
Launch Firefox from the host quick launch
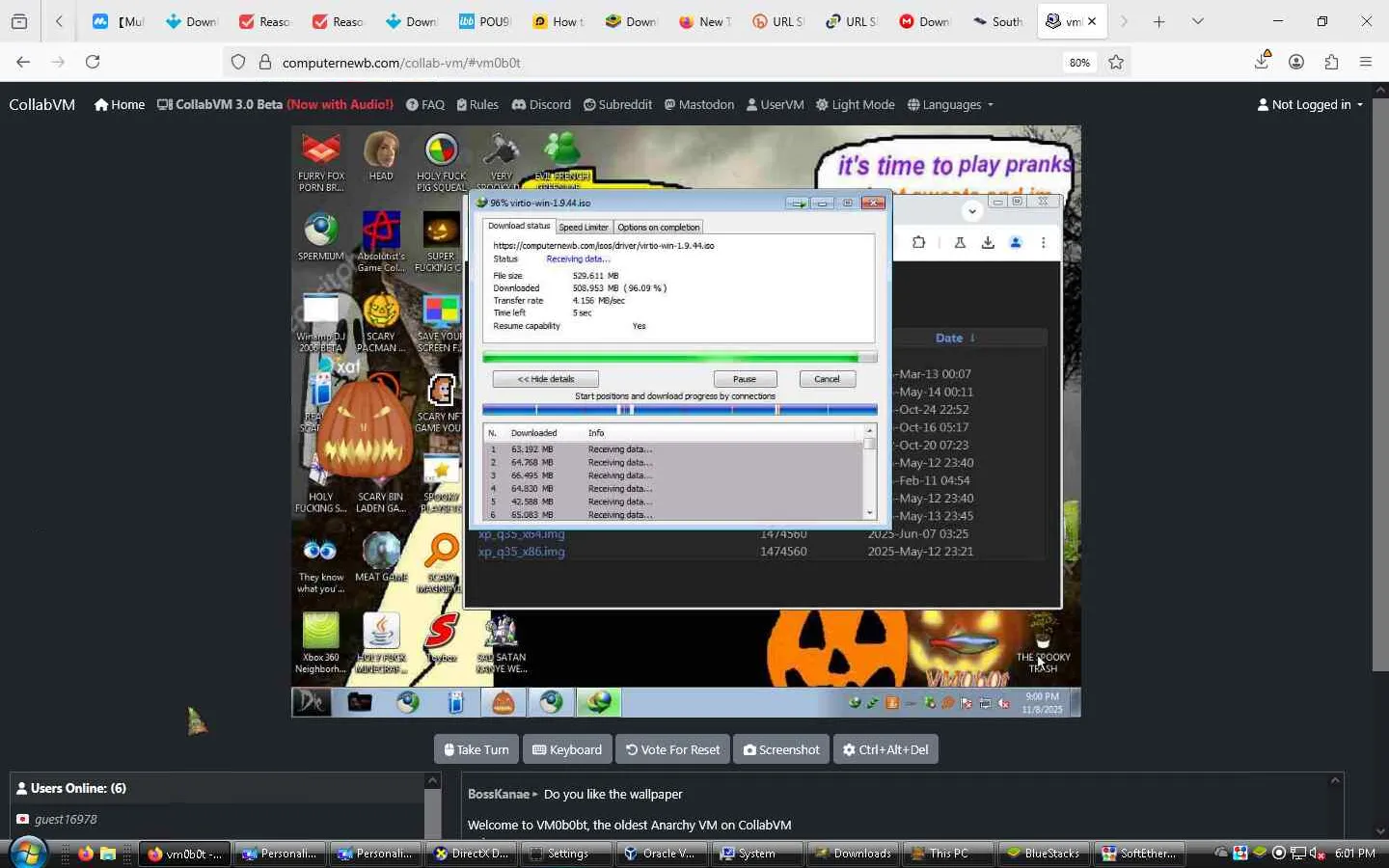point(86,854)
